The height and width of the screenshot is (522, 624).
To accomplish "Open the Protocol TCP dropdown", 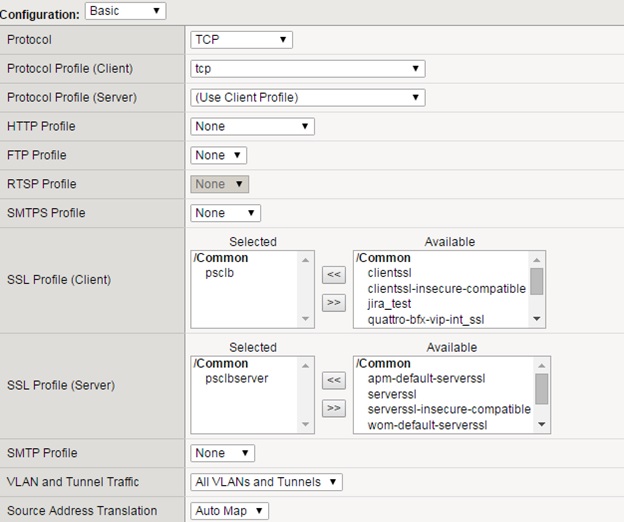I will click(x=241, y=40).
